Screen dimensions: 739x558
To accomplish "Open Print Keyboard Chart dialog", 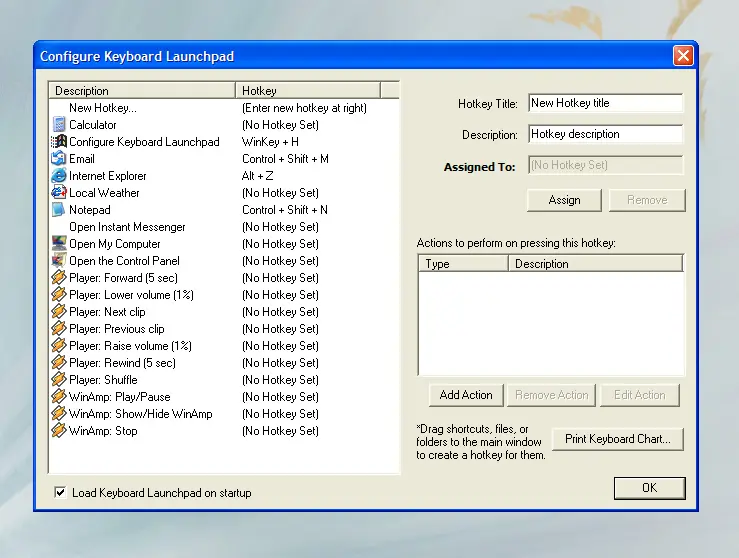I will (x=618, y=439).
